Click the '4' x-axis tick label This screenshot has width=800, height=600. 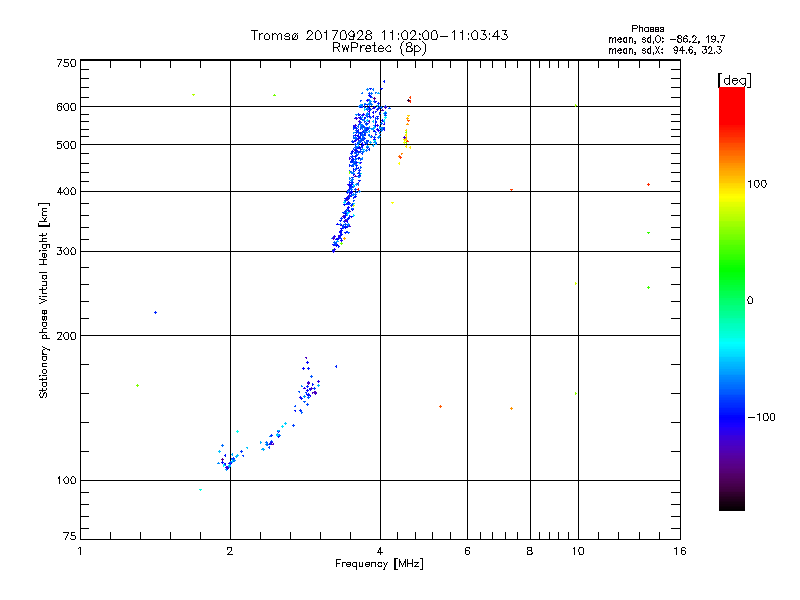380,551
